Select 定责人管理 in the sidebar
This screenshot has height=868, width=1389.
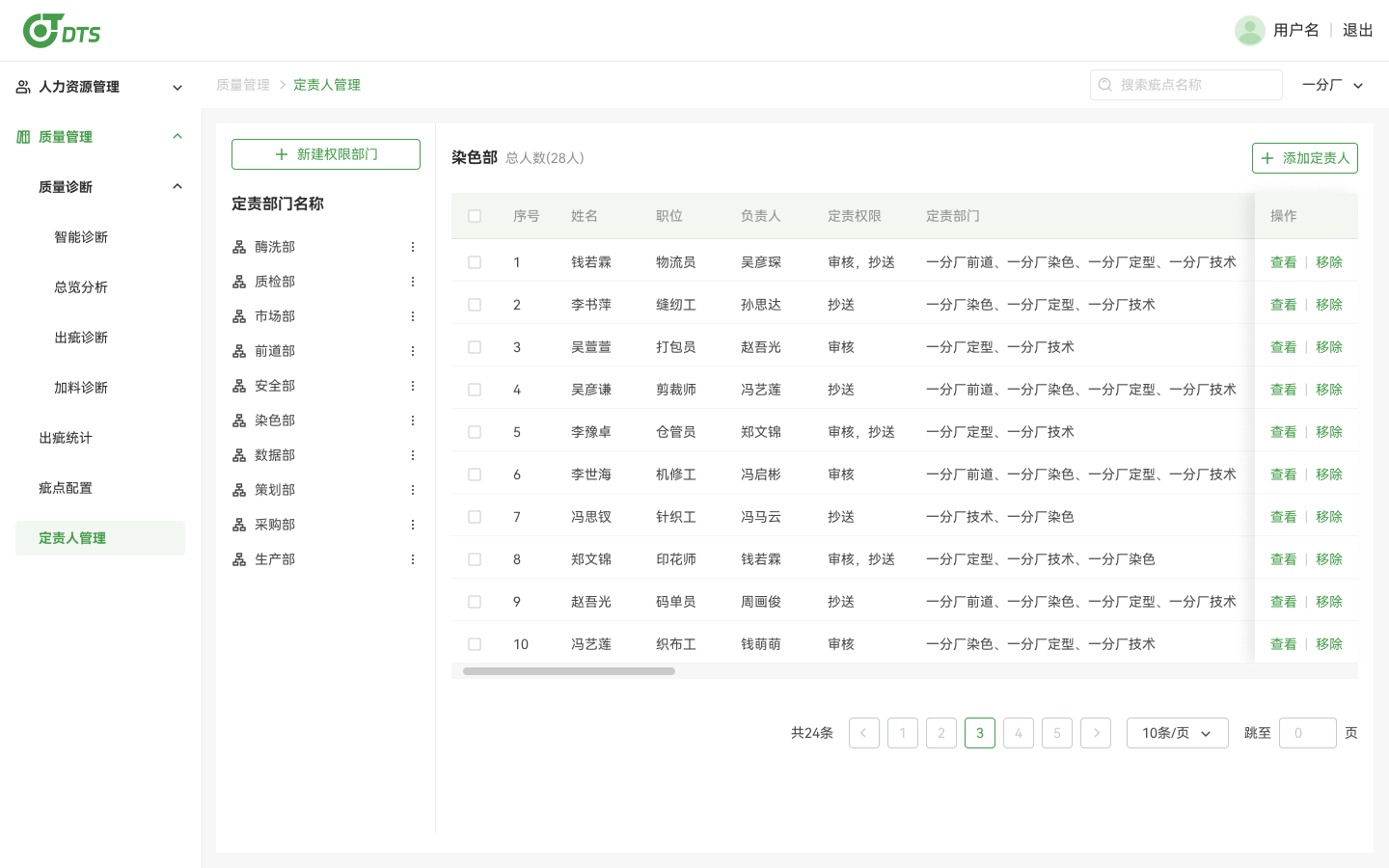click(100, 538)
